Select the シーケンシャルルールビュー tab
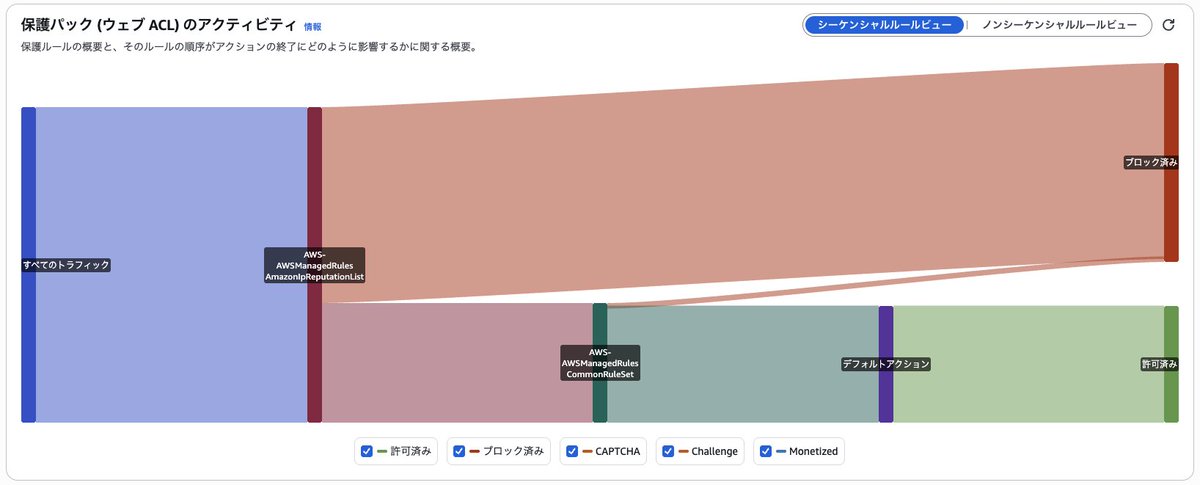Image resolution: width=1200 pixels, height=485 pixels. [885, 25]
